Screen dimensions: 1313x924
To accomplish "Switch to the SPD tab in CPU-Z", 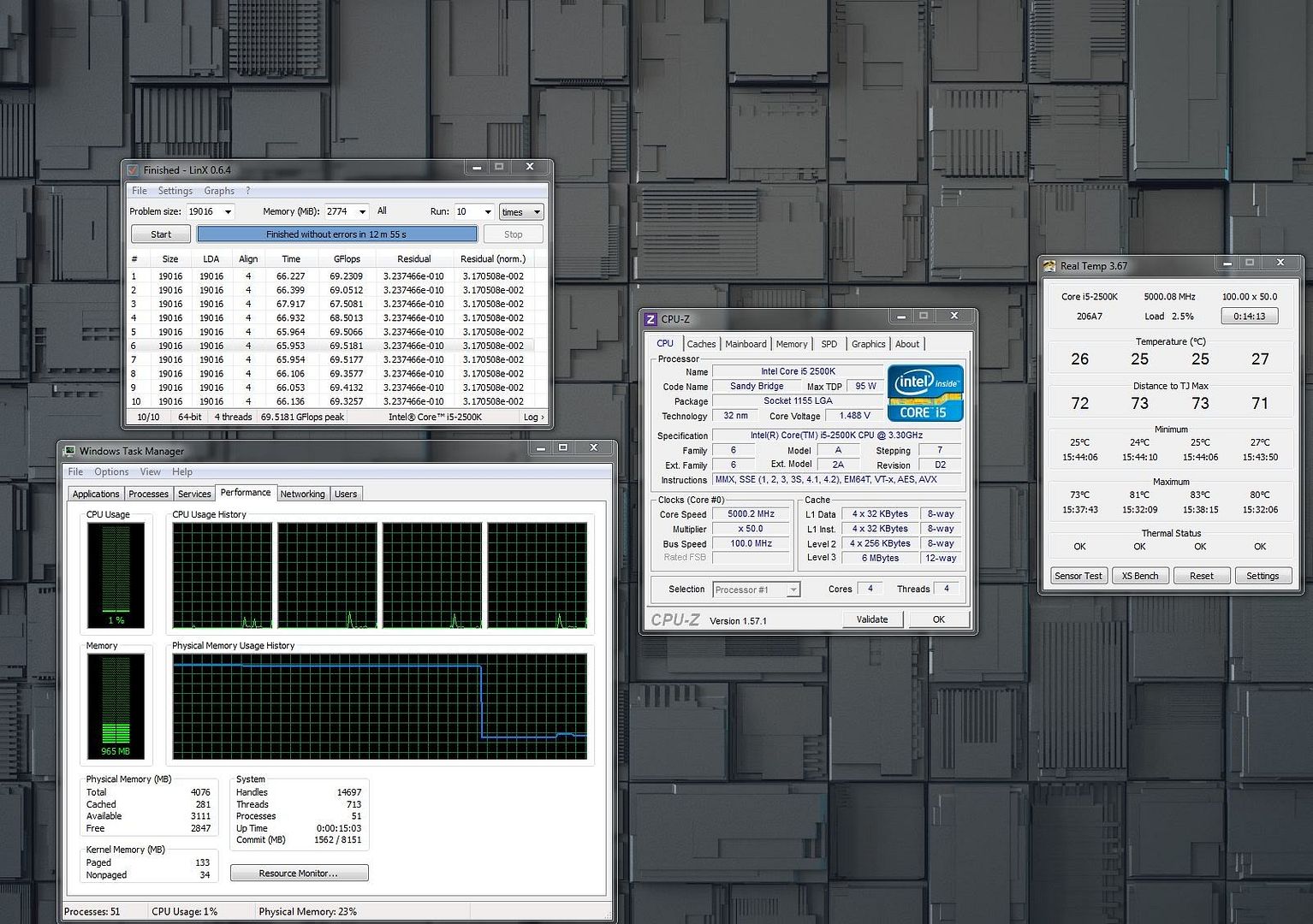I will (x=829, y=344).
